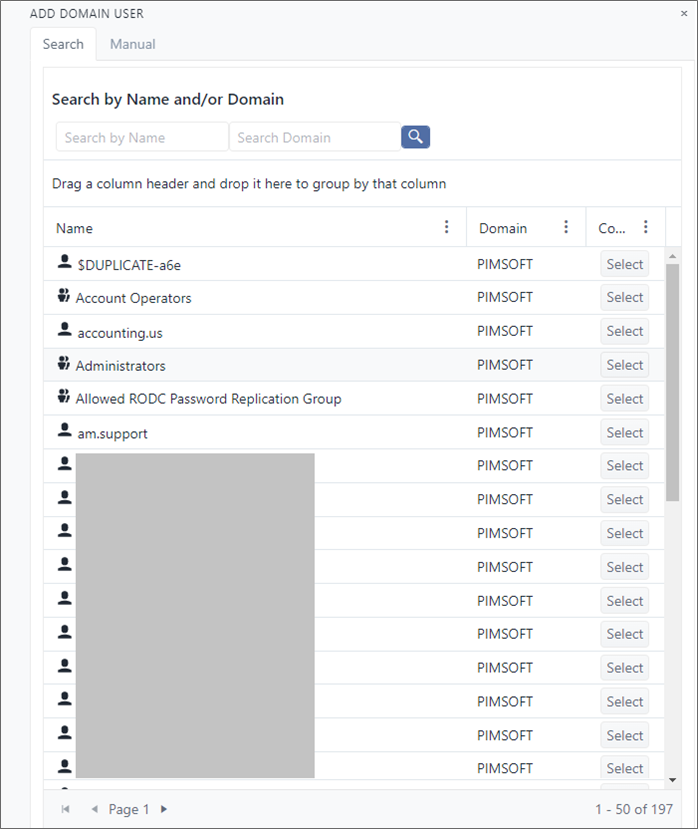Click the magnifying glass search button
This screenshot has height=829, width=698.
coord(415,137)
